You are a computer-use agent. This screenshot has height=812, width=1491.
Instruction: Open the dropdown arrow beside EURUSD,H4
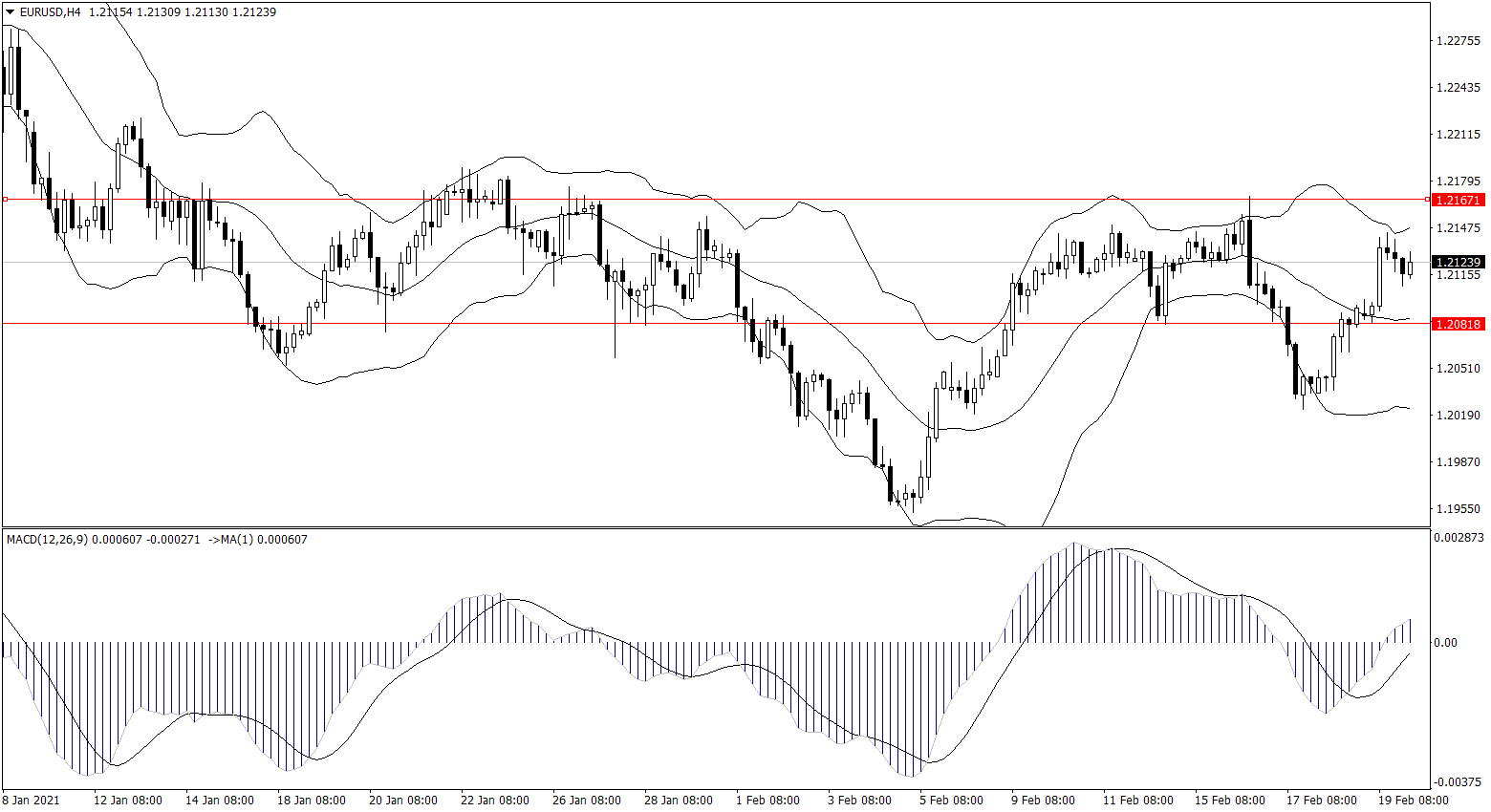(x=10, y=12)
